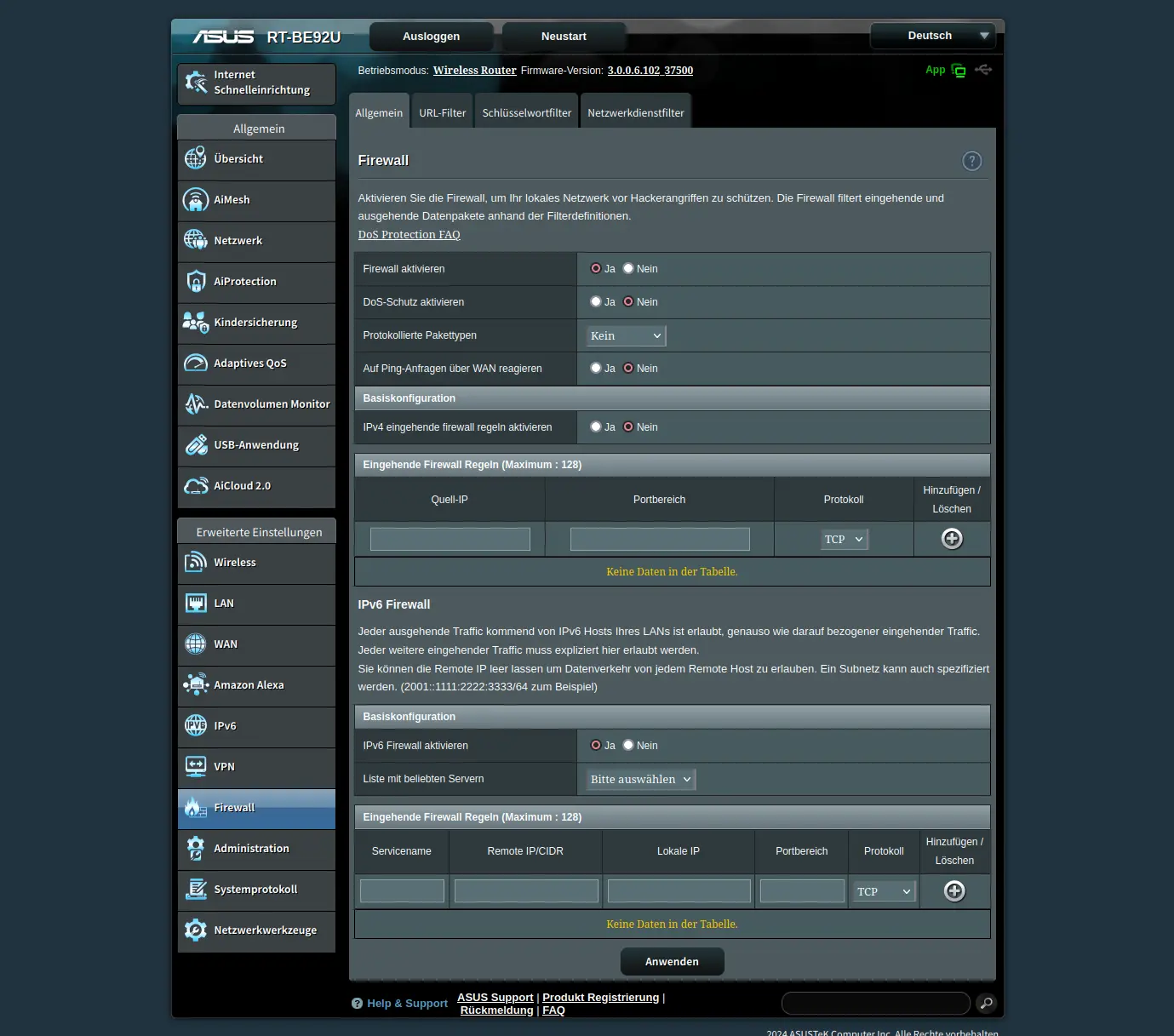Open the Netzwerkdienstfilter tab

[635, 113]
